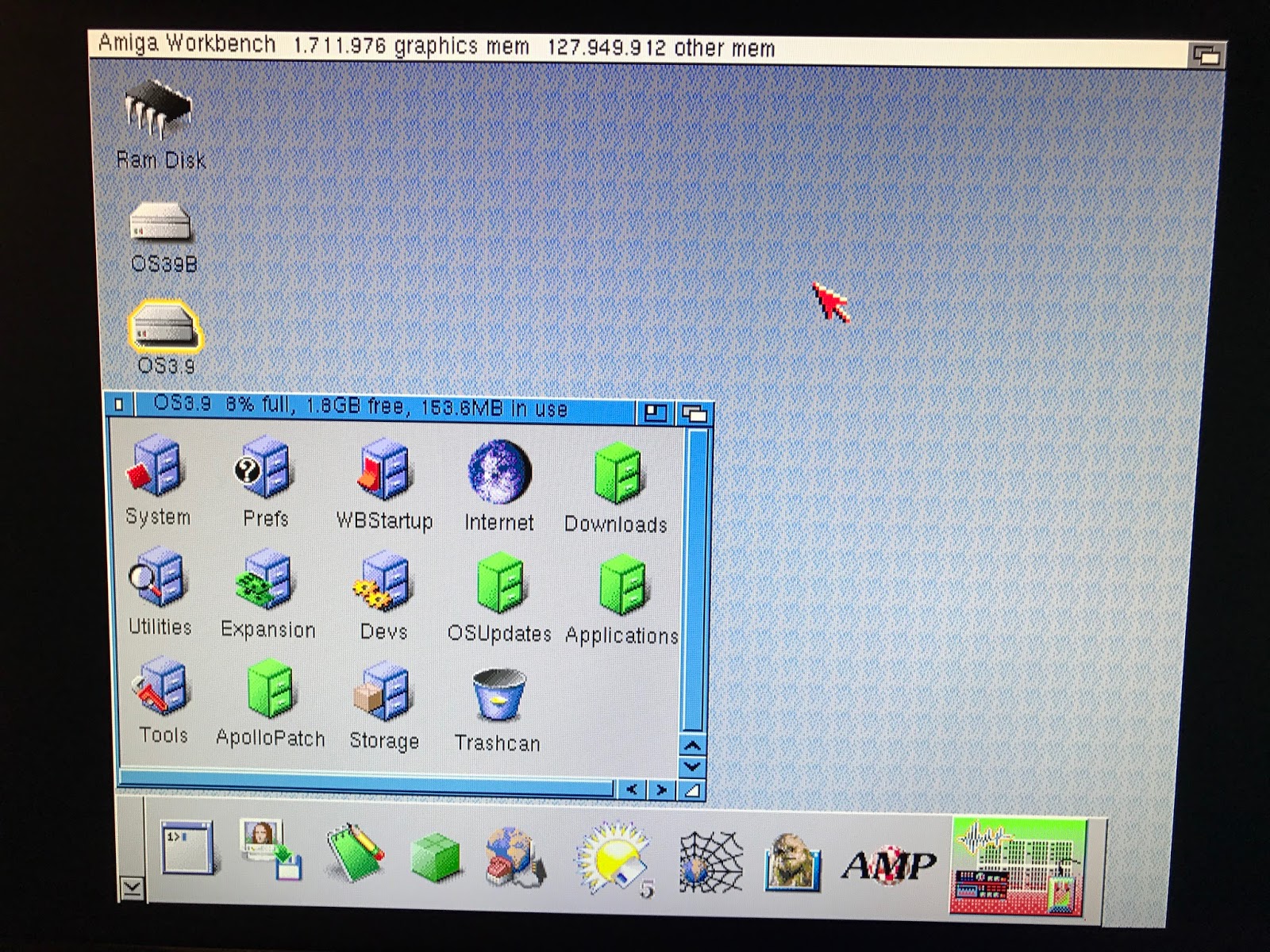The height and width of the screenshot is (952, 1270).
Task: Open the Ram Disk icon
Action: (159, 111)
